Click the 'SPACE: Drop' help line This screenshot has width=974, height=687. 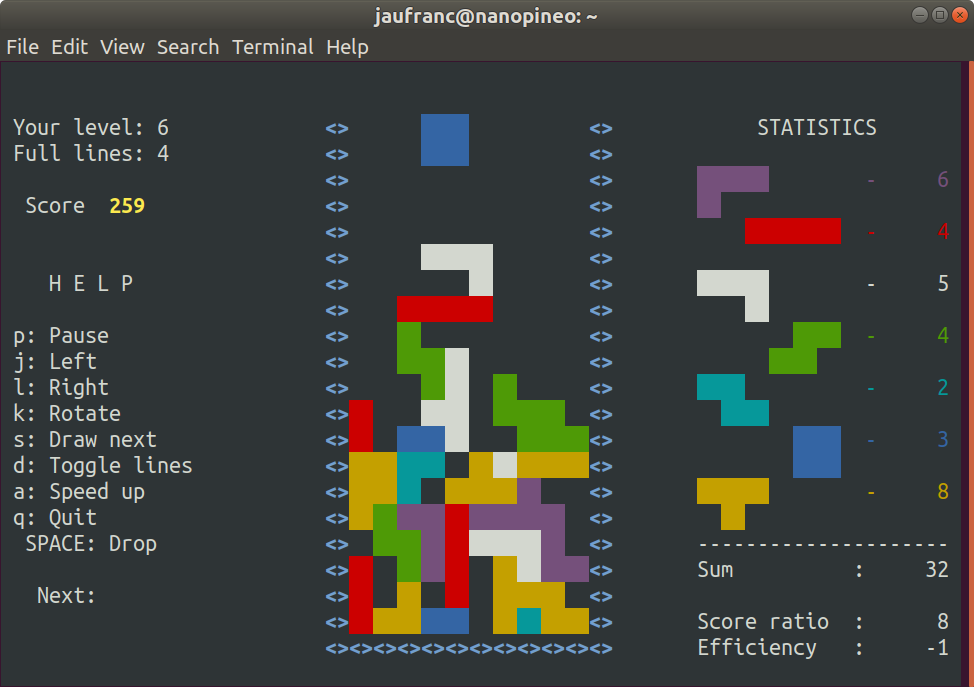[x=91, y=544]
